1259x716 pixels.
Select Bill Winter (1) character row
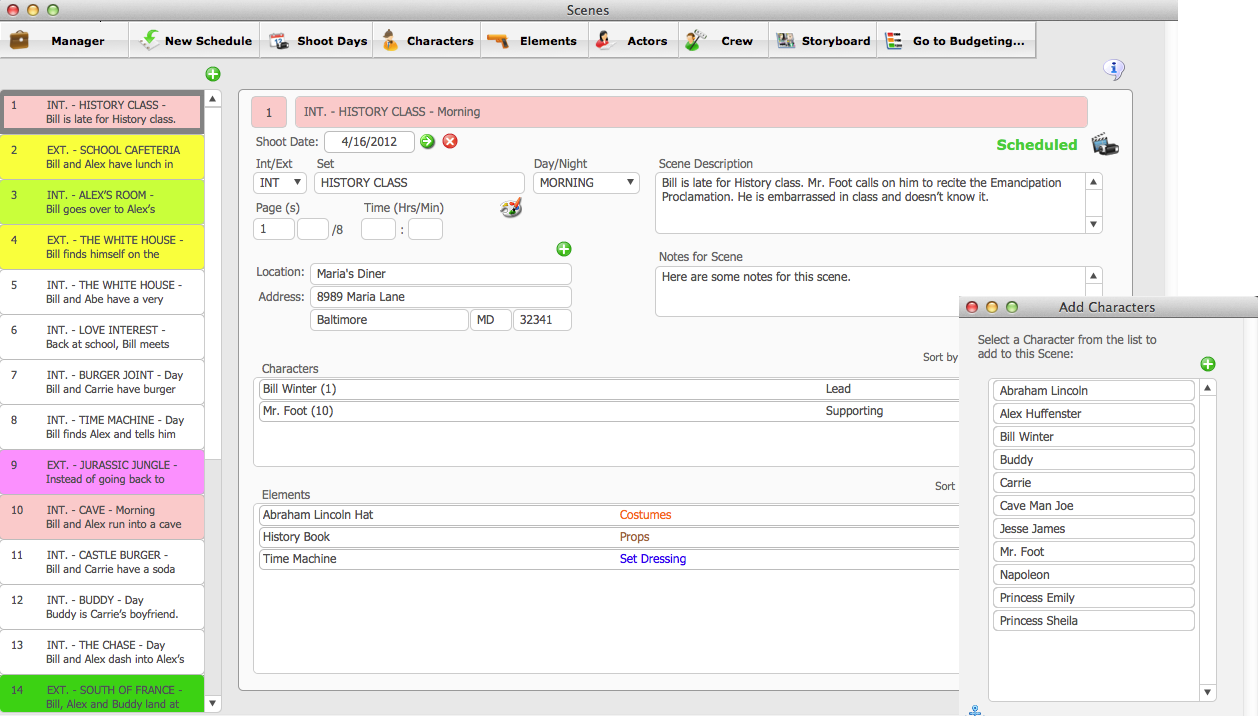click(608, 389)
